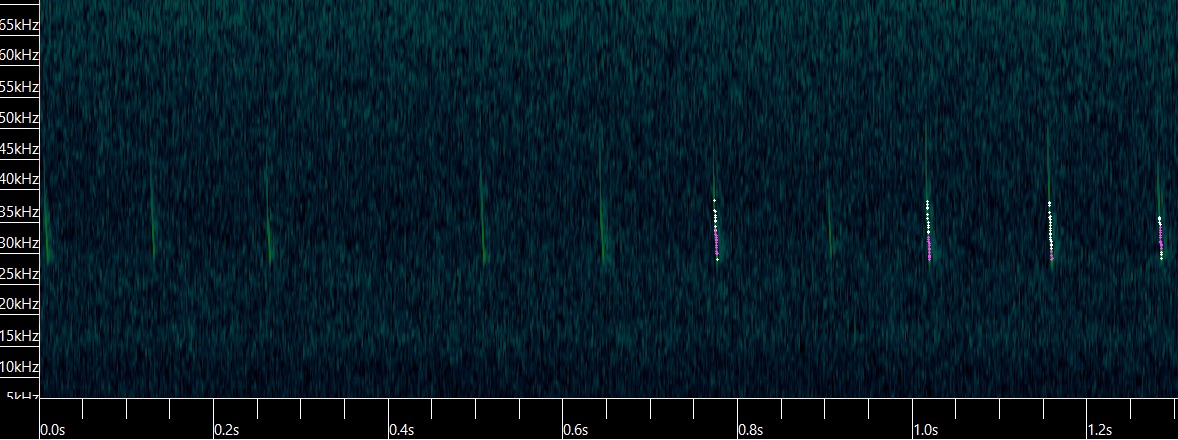The image size is (1178, 440).
Task: Click the dotted call pulse just after 1.0s
Action: (928, 232)
